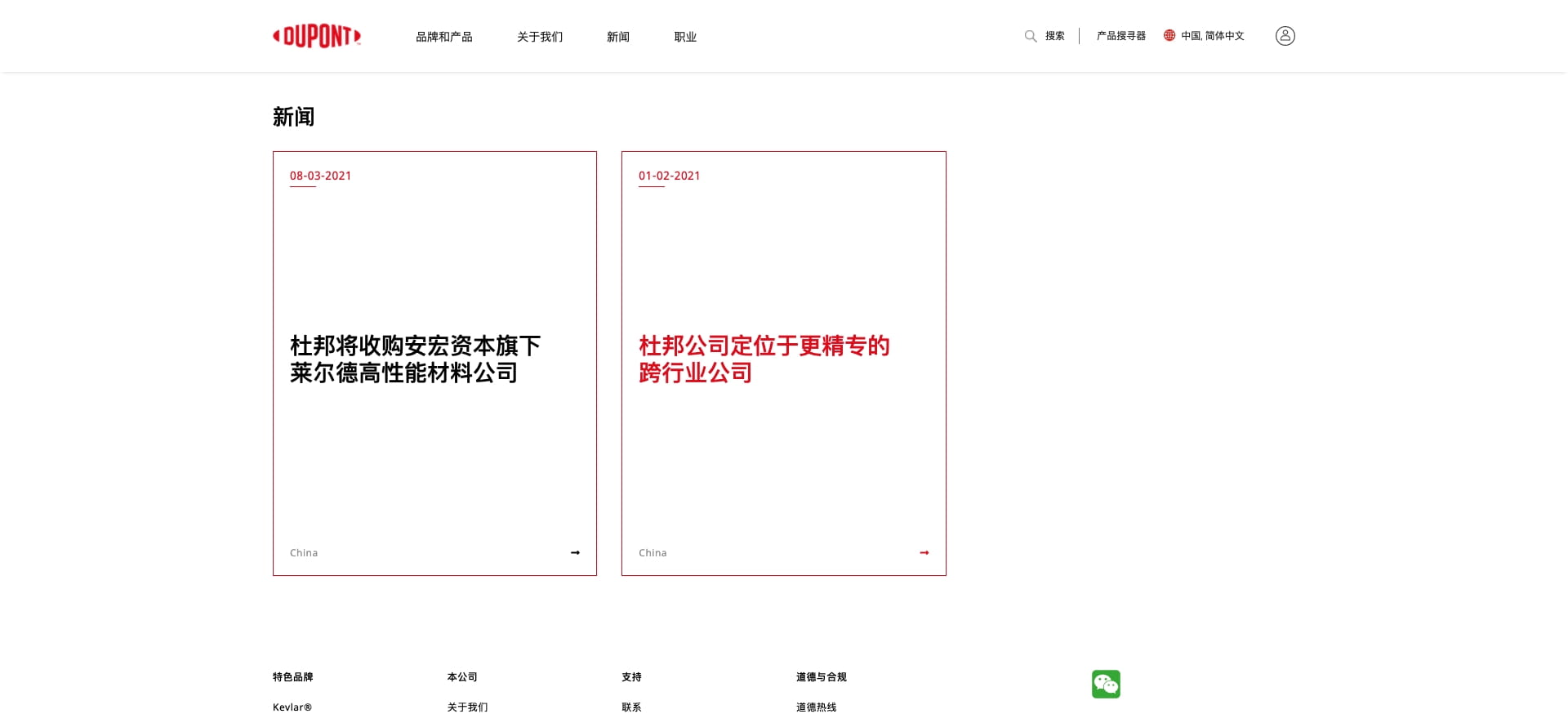Open the 职业 nav item

click(x=685, y=37)
